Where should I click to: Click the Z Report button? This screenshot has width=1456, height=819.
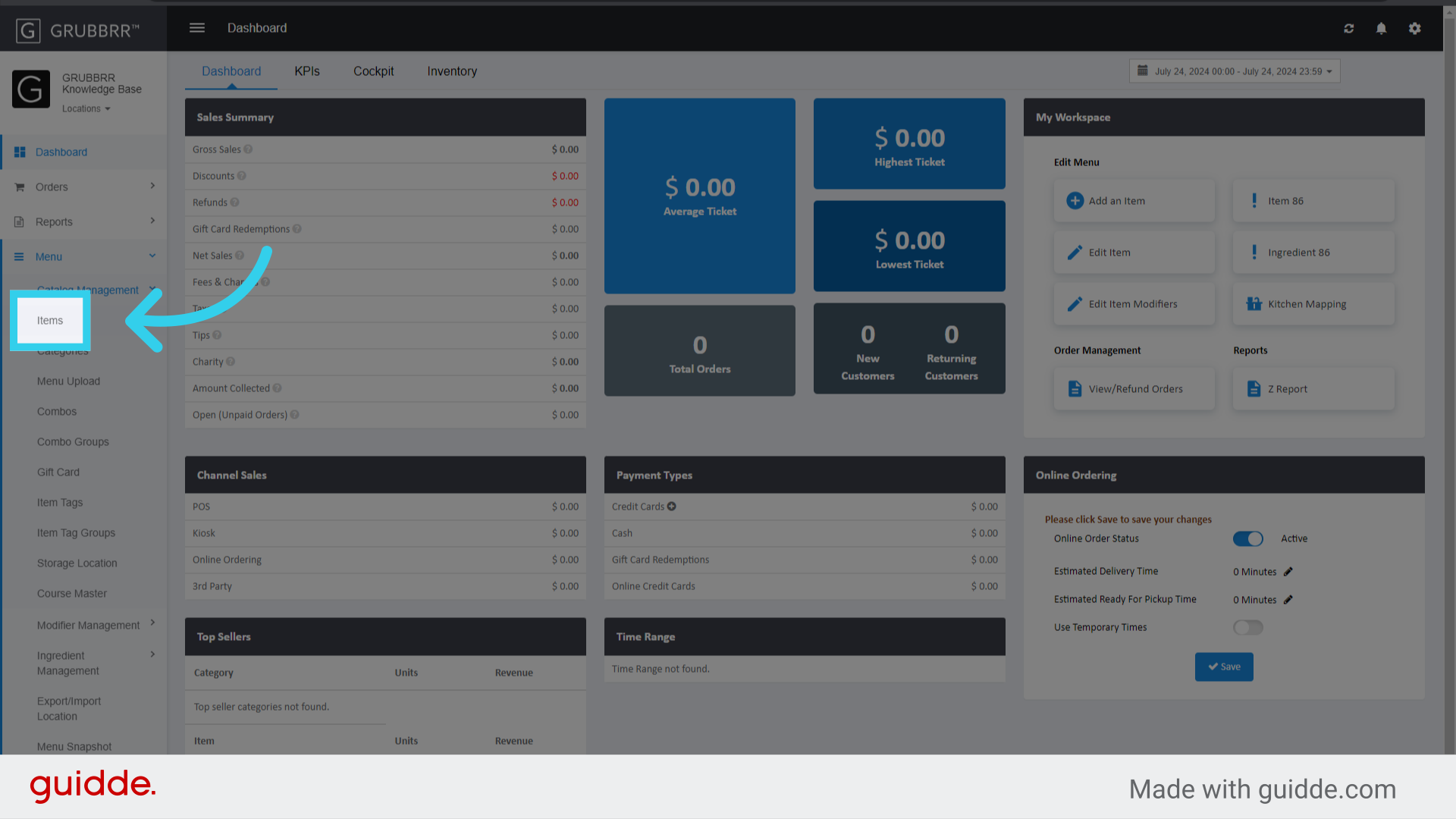[x=1313, y=389]
